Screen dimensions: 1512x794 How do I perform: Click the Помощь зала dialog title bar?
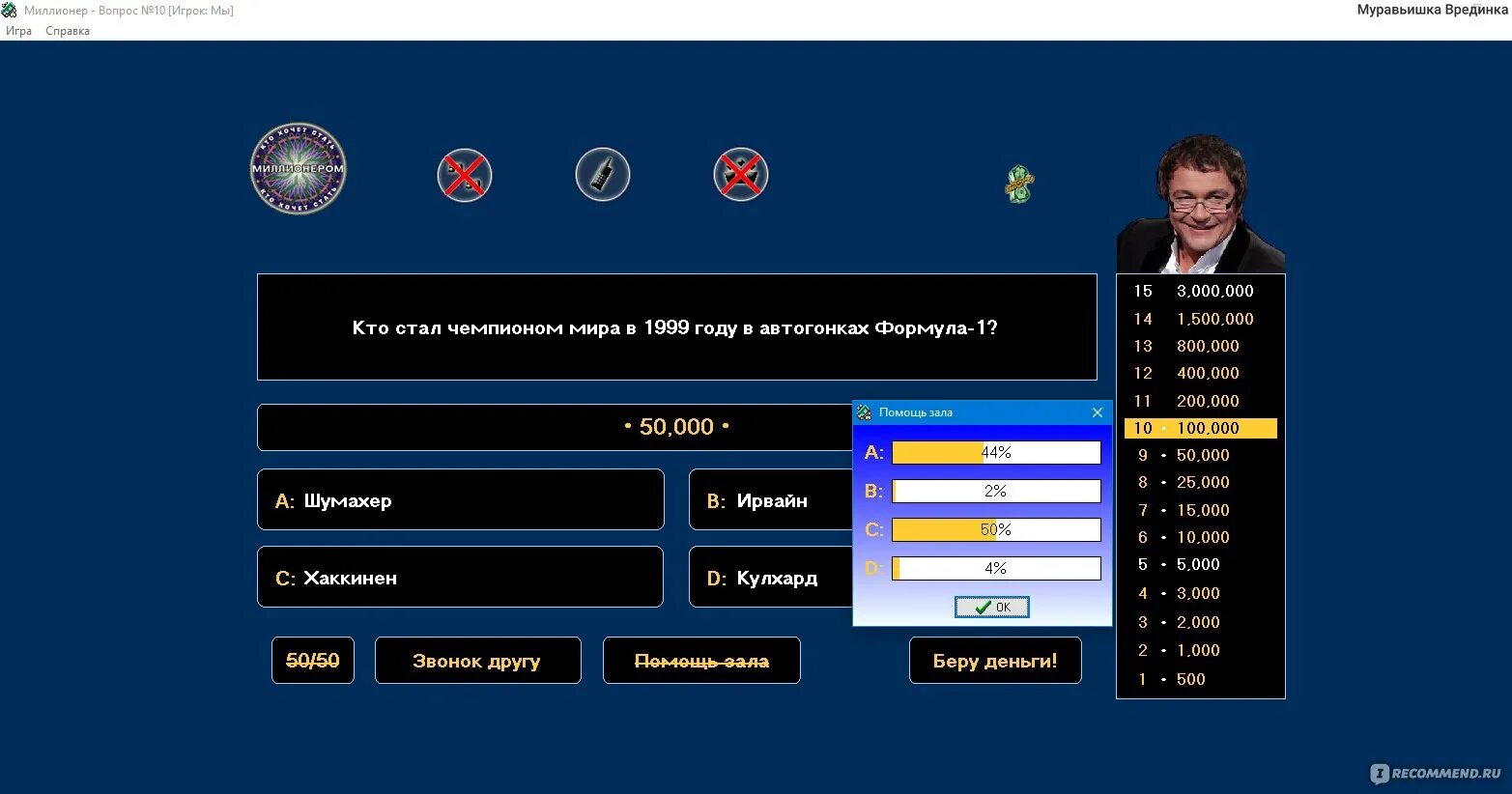click(983, 412)
